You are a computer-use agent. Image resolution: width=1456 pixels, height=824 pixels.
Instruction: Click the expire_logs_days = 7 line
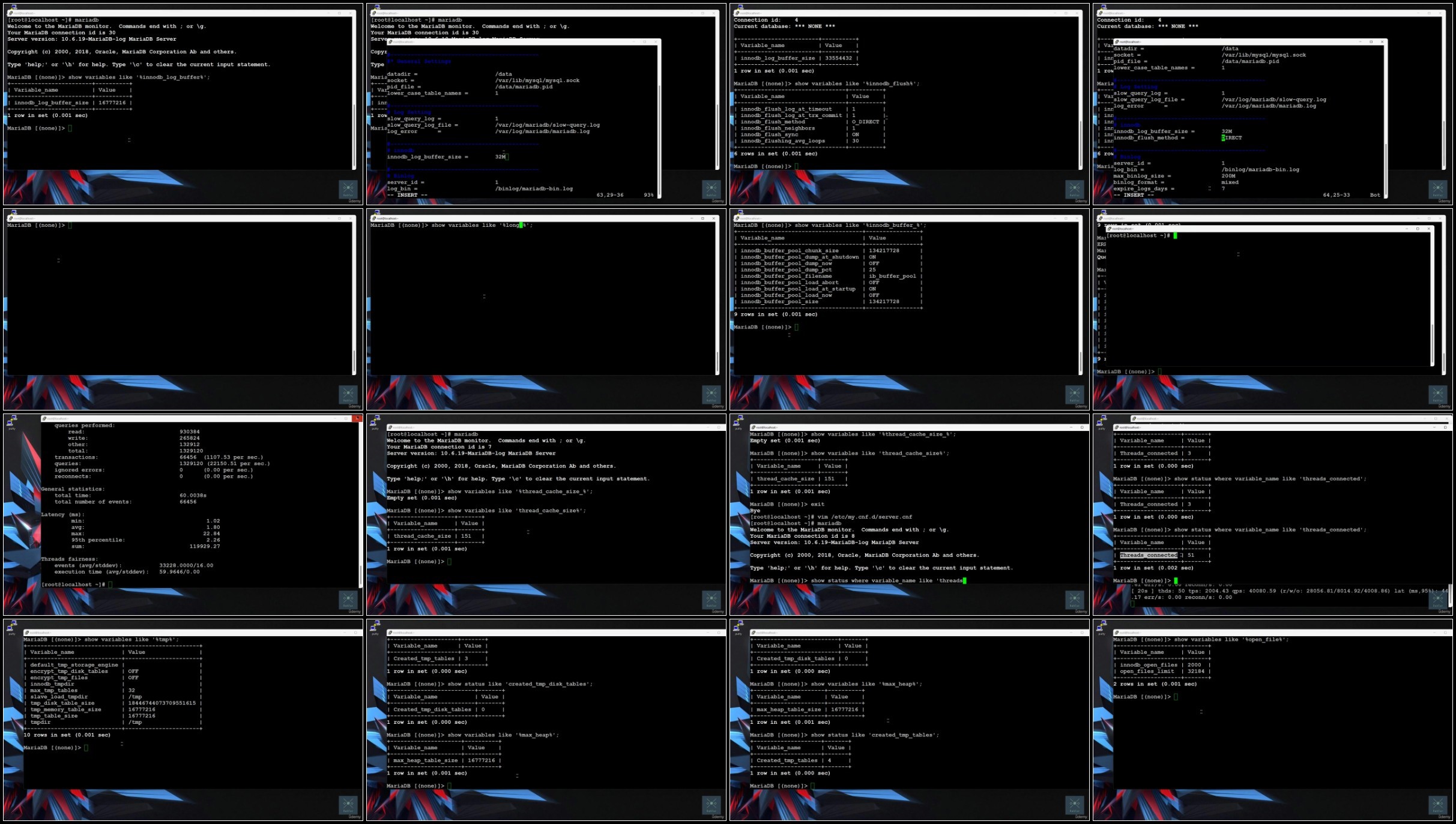(x=1170, y=188)
